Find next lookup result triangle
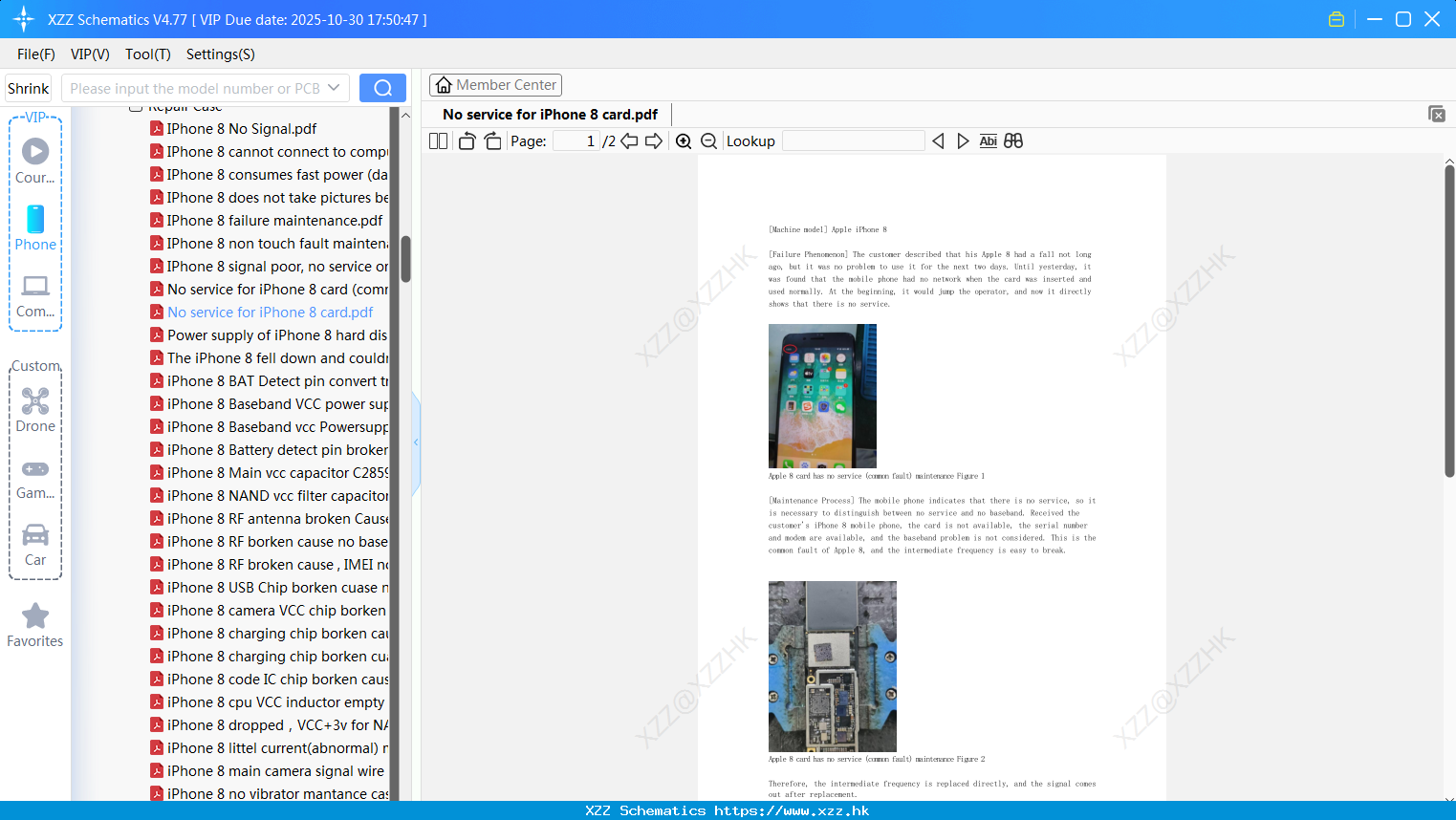This screenshot has height=820, width=1456. click(963, 141)
